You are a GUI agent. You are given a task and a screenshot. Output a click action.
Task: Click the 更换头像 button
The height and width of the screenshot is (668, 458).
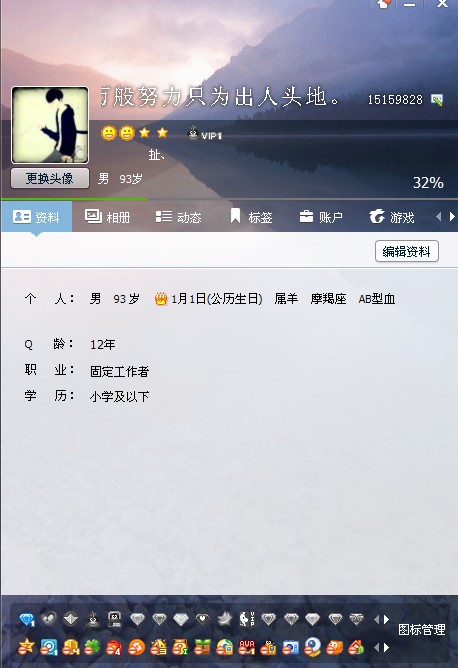[x=50, y=178]
